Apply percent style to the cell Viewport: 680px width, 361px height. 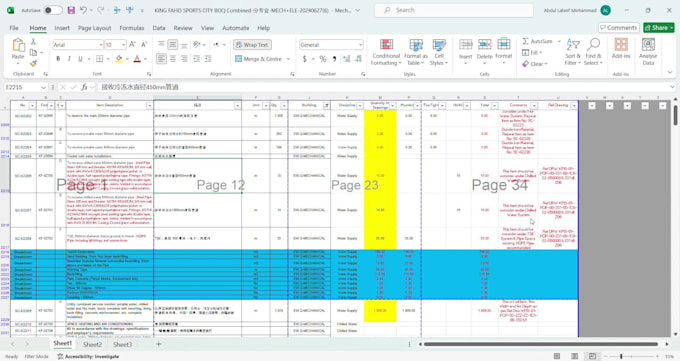323,59
